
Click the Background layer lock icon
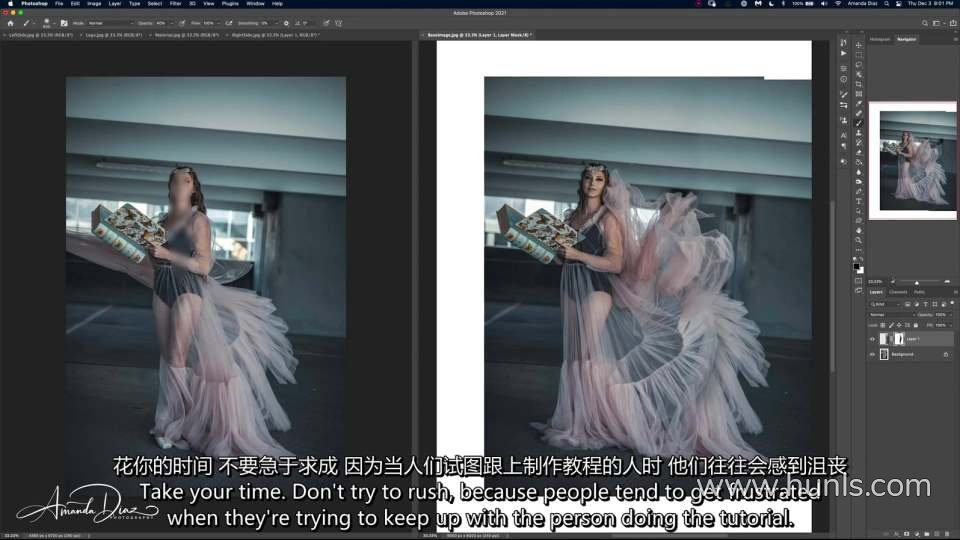pos(946,354)
